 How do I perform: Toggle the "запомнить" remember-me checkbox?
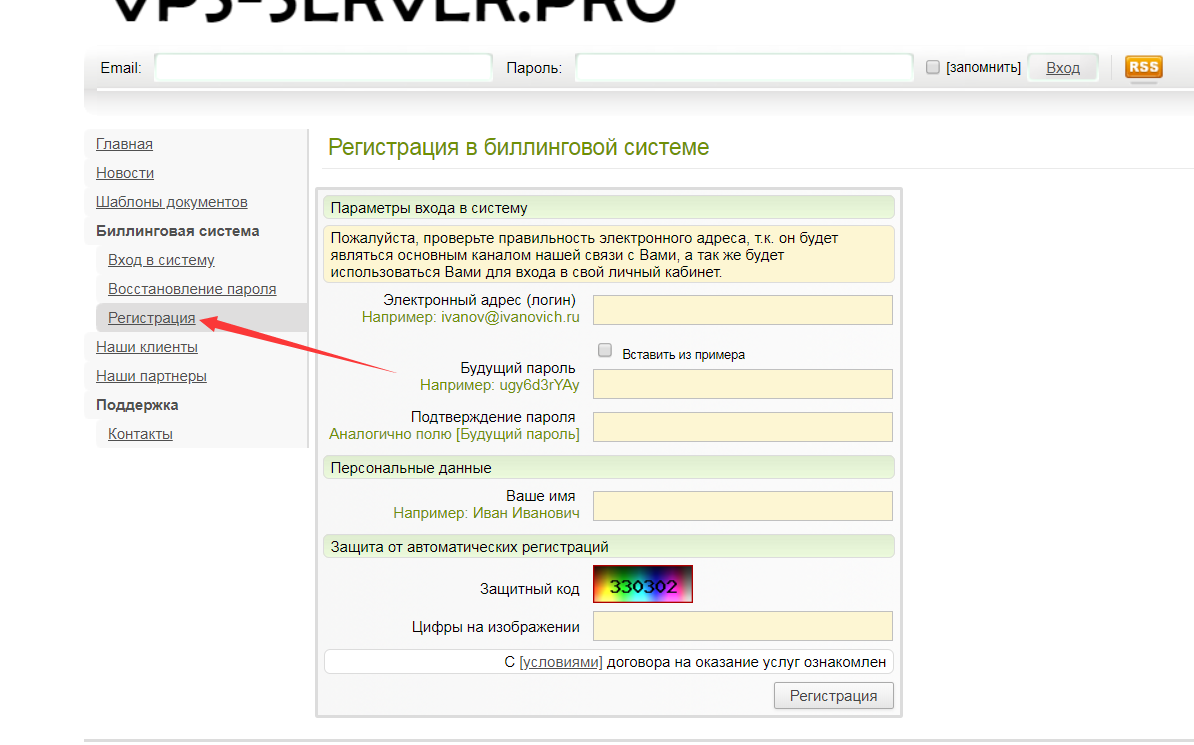click(x=933, y=67)
